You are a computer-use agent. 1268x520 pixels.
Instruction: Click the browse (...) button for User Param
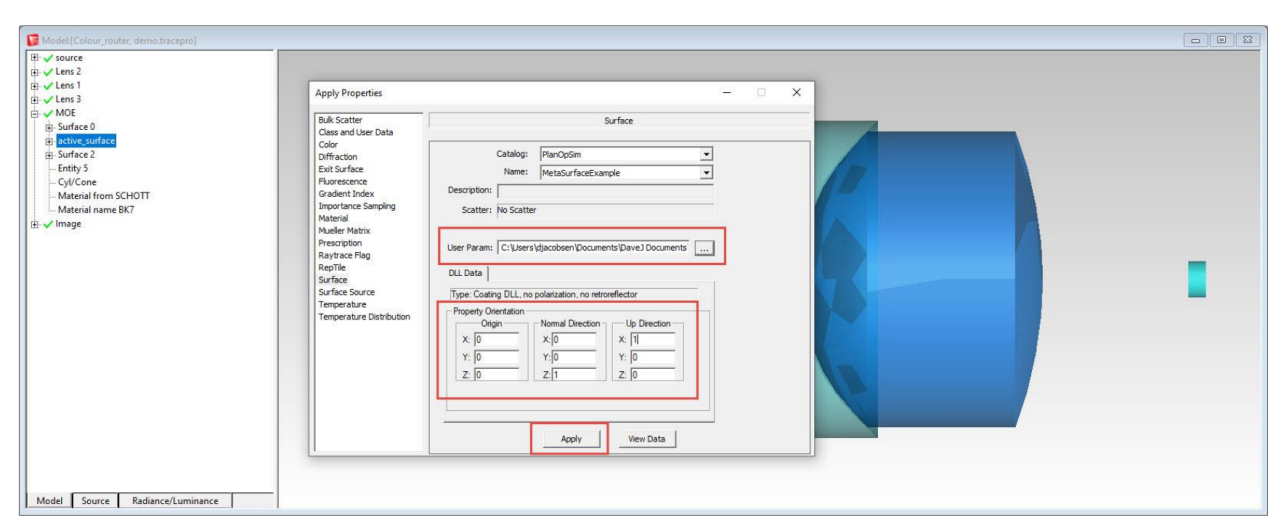tap(705, 246)
